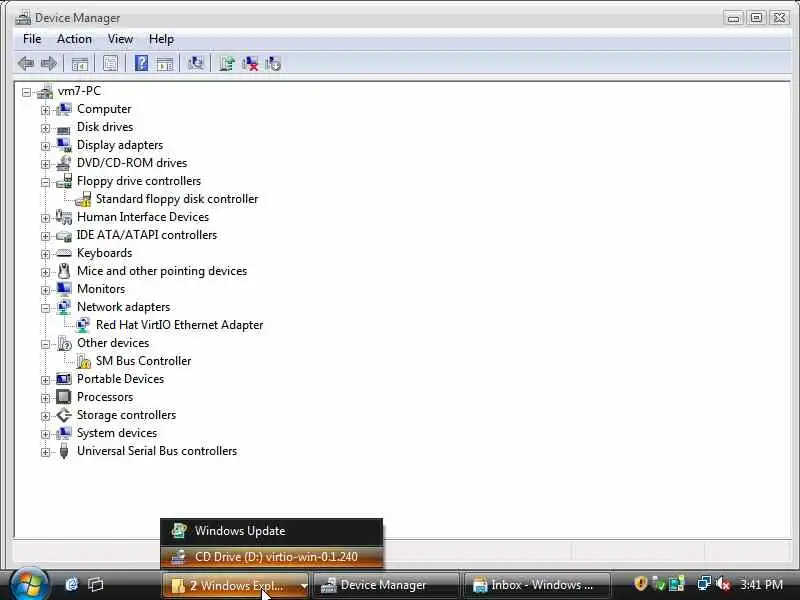Collapse the Other devices category
Screen dimensions: 800x600
coord(45,344)
